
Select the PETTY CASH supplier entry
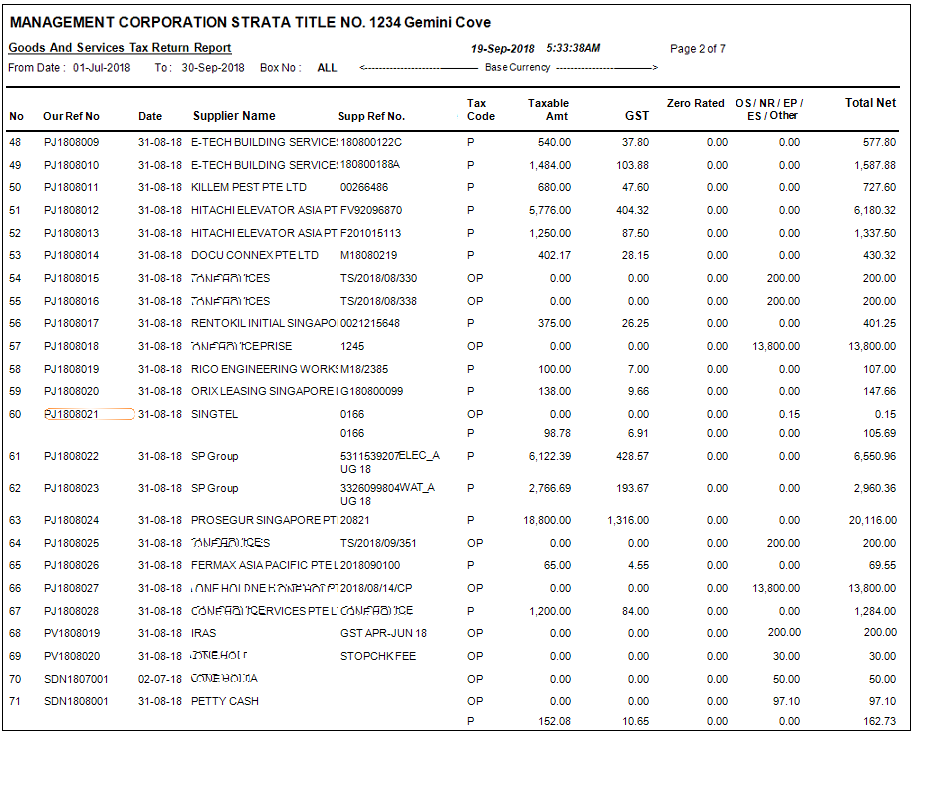pyautogui.click(x=225, y=701)
